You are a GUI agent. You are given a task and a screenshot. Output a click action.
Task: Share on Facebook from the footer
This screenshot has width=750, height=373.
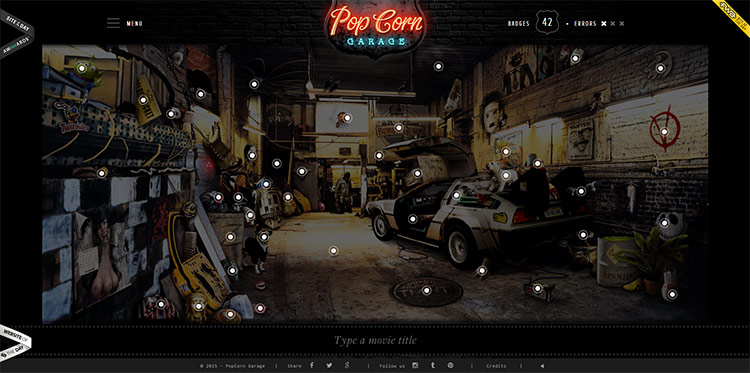click(x=312, y=365)
